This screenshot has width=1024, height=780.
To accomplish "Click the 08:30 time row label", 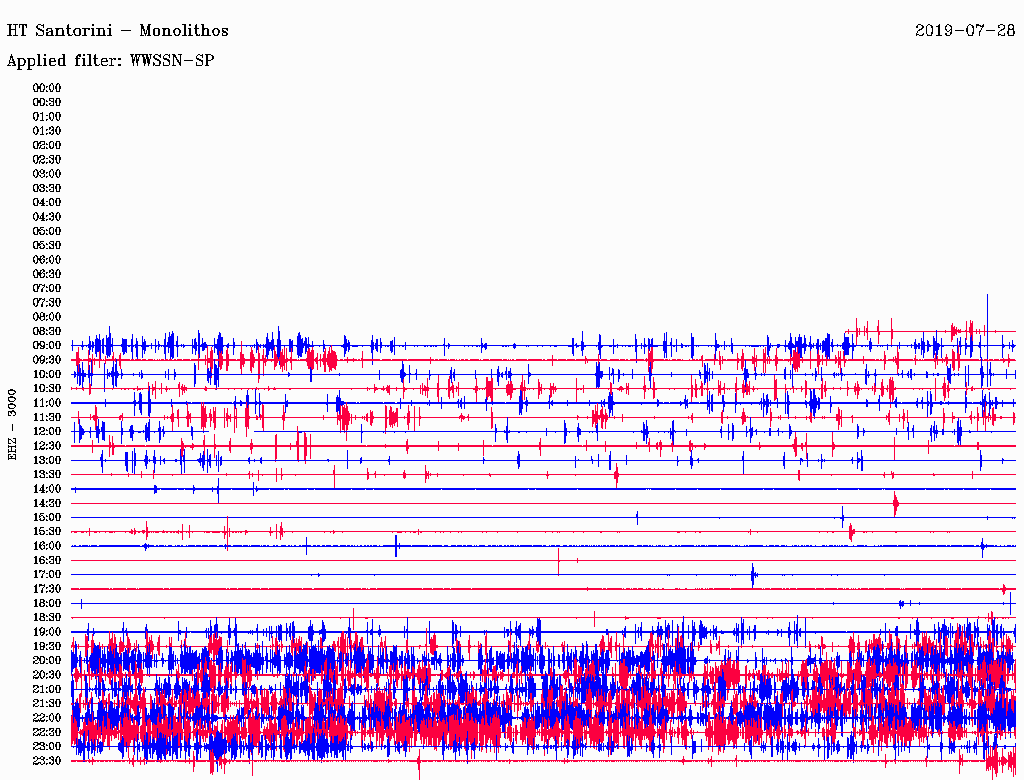I will click(47, 331).
